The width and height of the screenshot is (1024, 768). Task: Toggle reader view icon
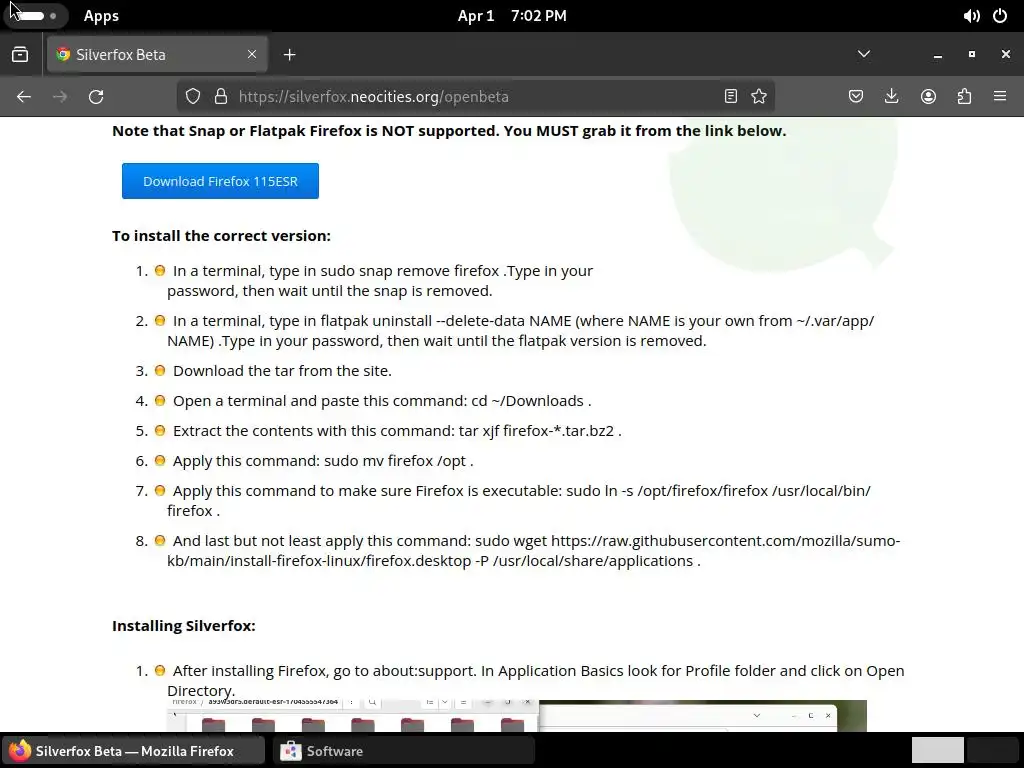[x=731, y=97]
